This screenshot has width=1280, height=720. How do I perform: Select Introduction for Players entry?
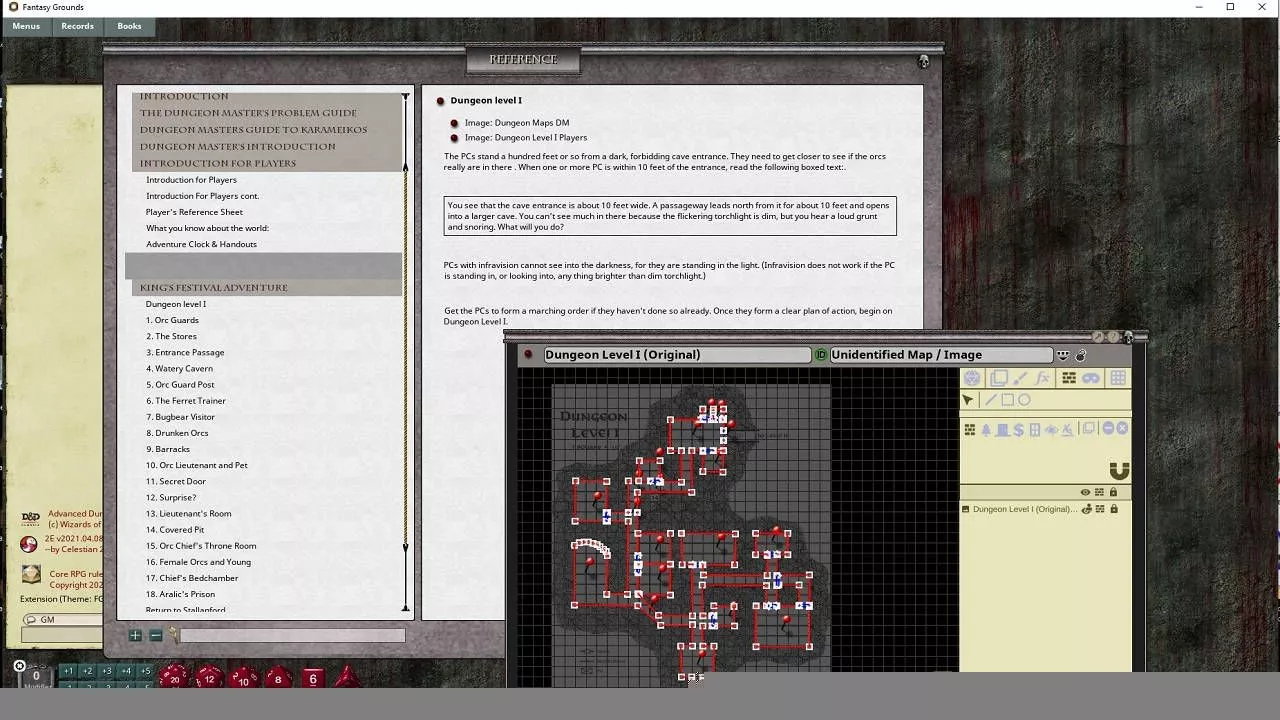[x=191, y=180]
